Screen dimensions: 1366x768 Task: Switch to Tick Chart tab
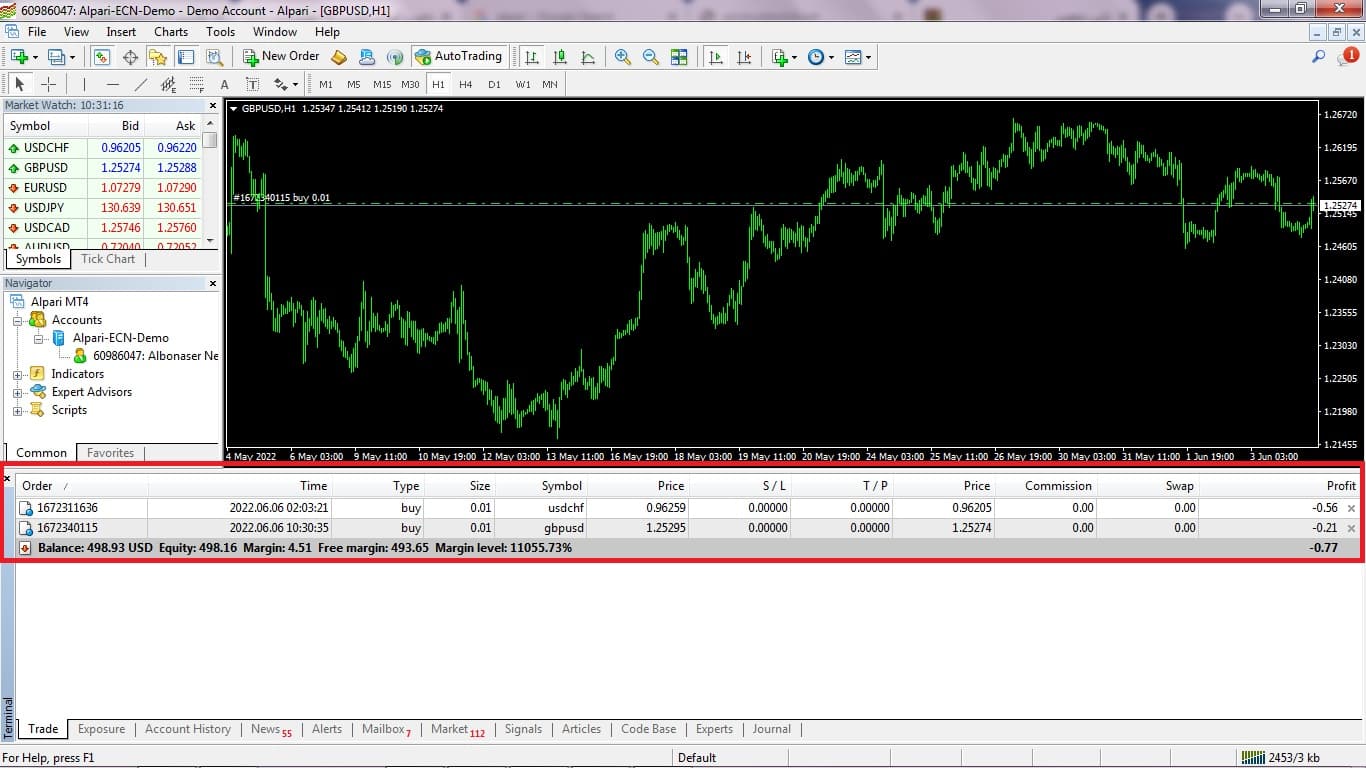(108, 259)
